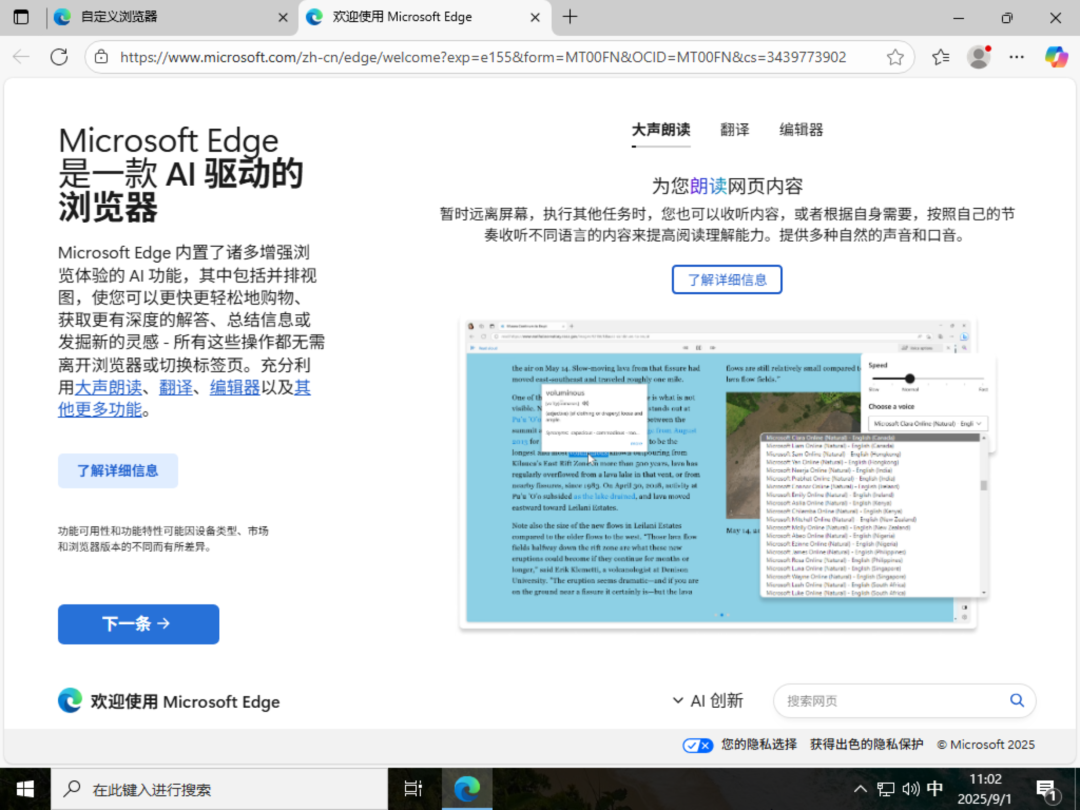Toggle 您的隐私选择 privacy switch icon
Screen dimensions: 1080x810
[698, 745]
